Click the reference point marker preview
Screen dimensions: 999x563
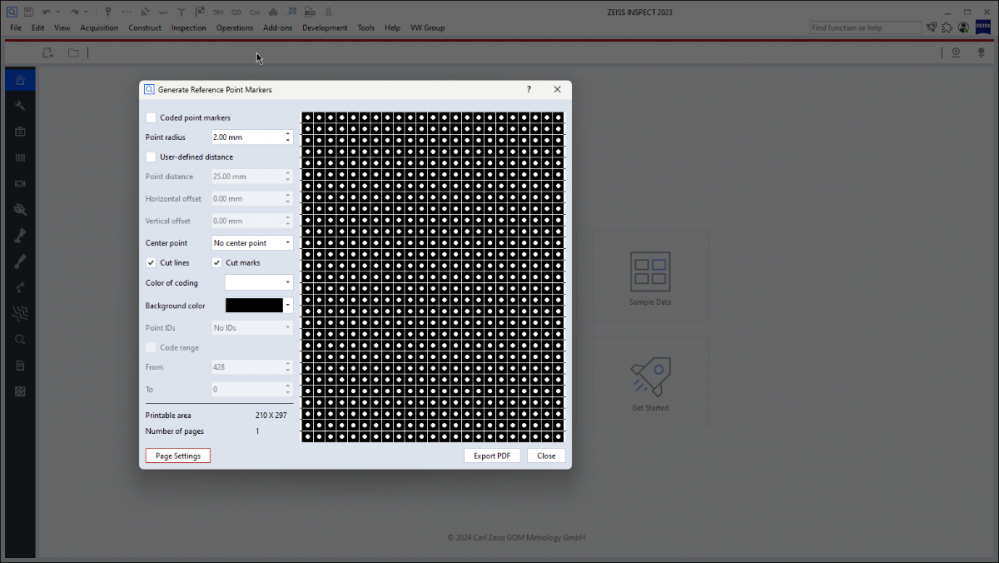click(x=433, y=277)
